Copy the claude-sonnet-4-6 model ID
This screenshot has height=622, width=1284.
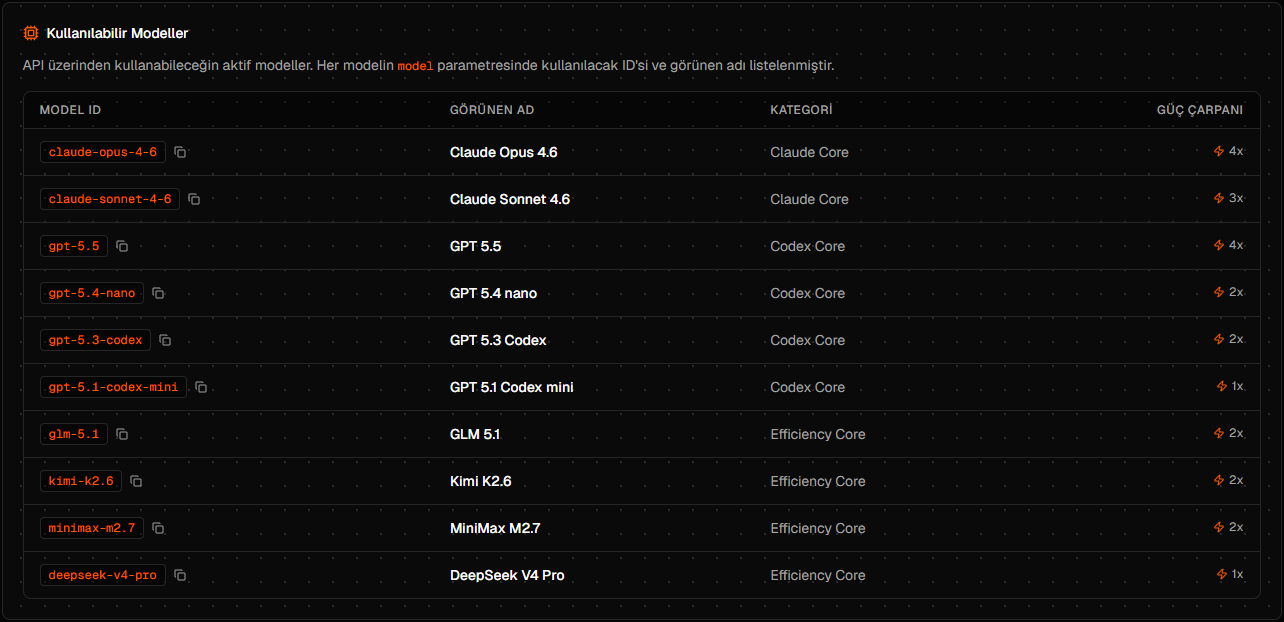click(x=194, y=199)
